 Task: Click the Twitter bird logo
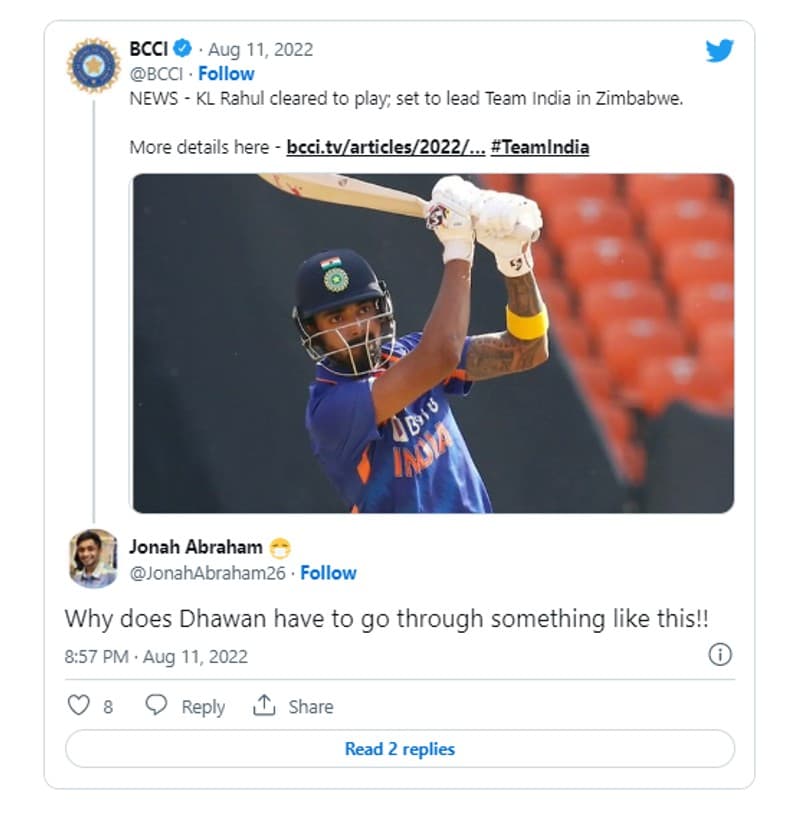[719, 51]
